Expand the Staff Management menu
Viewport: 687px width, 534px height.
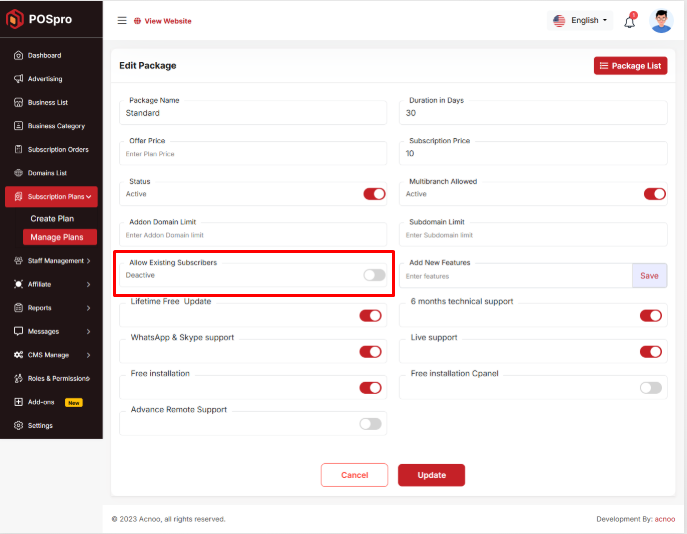coord(51,260)
